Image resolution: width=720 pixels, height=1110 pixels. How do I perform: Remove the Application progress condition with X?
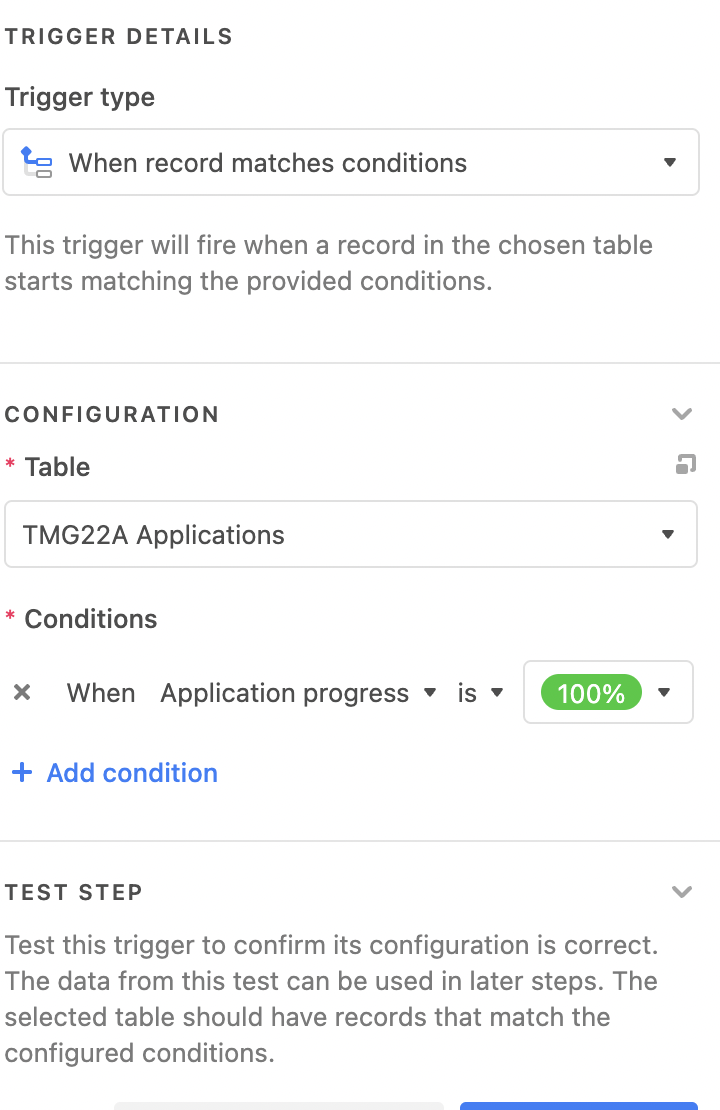pyautogui.click(x=22, y=692)
